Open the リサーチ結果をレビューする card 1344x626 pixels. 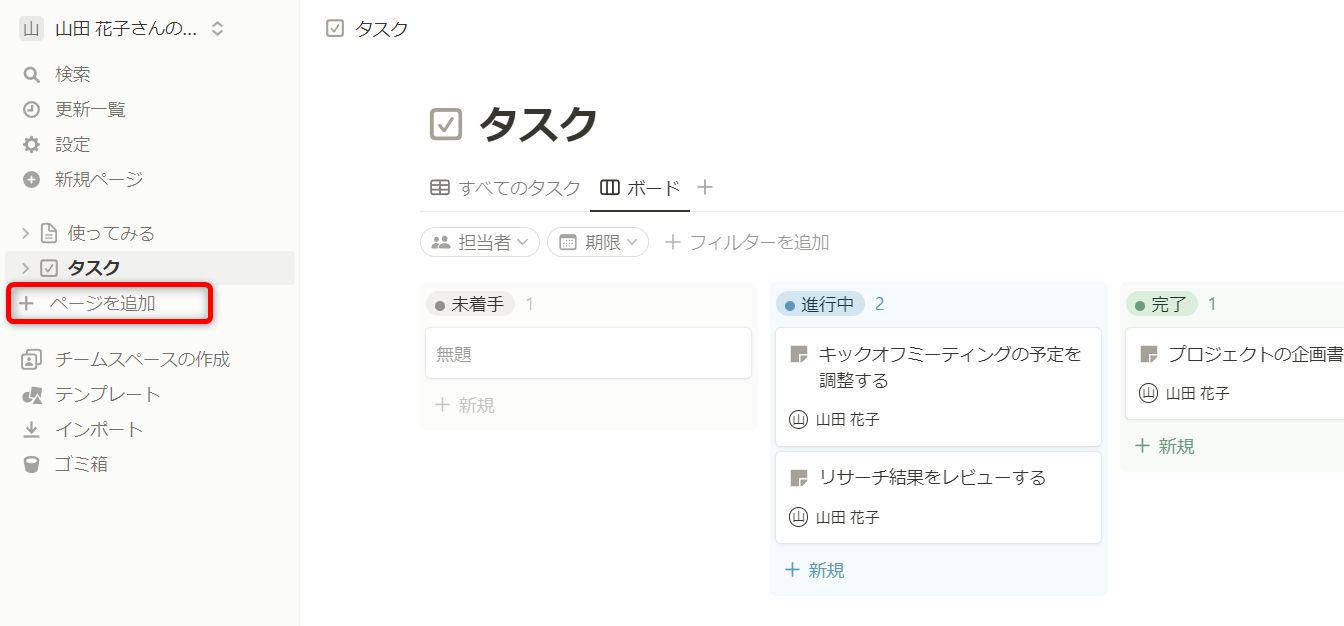pyautogui.click(x=932, y=478)
